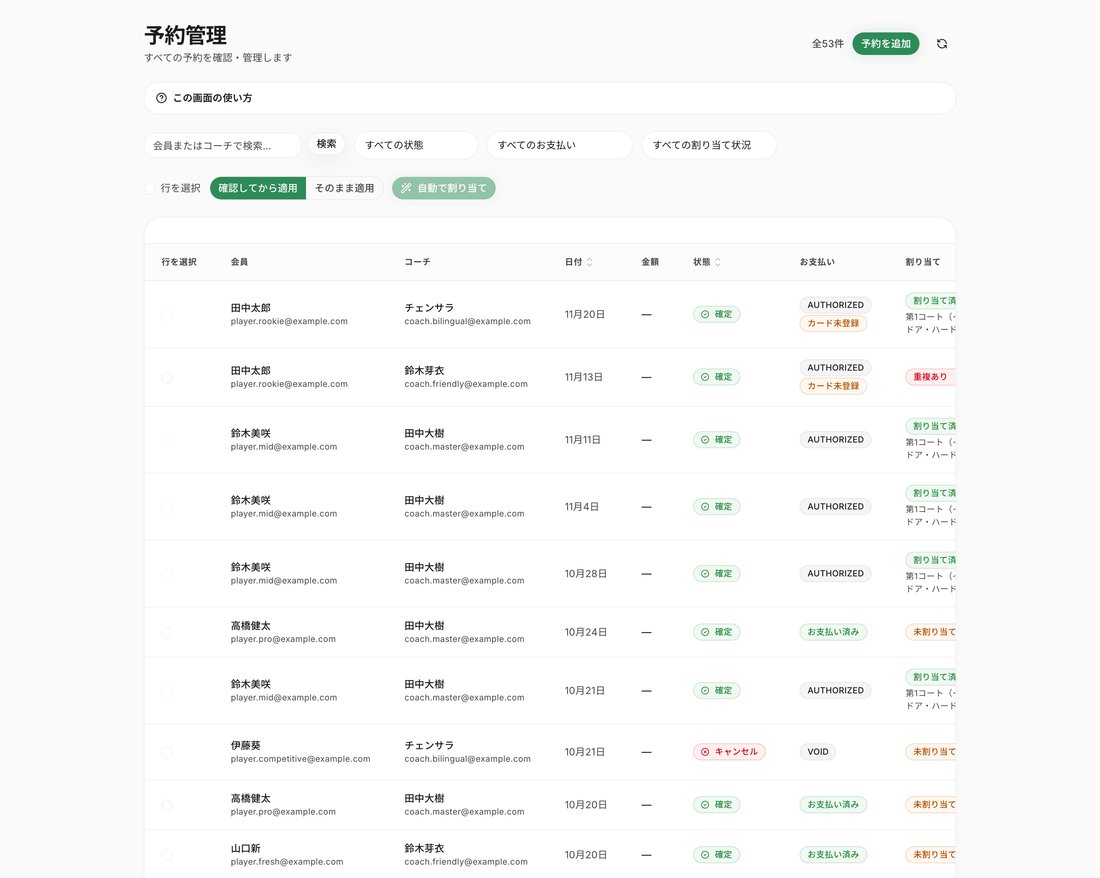This screenshot has width=1100, height=878.
Task: Click the help circle icon in この画面の使い方
Action: [161, 98]
